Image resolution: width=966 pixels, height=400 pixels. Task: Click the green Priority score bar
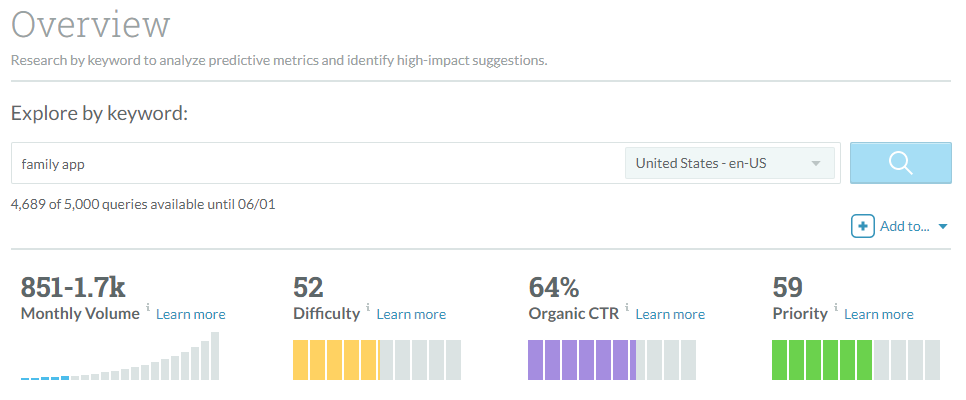coord(856,360)
